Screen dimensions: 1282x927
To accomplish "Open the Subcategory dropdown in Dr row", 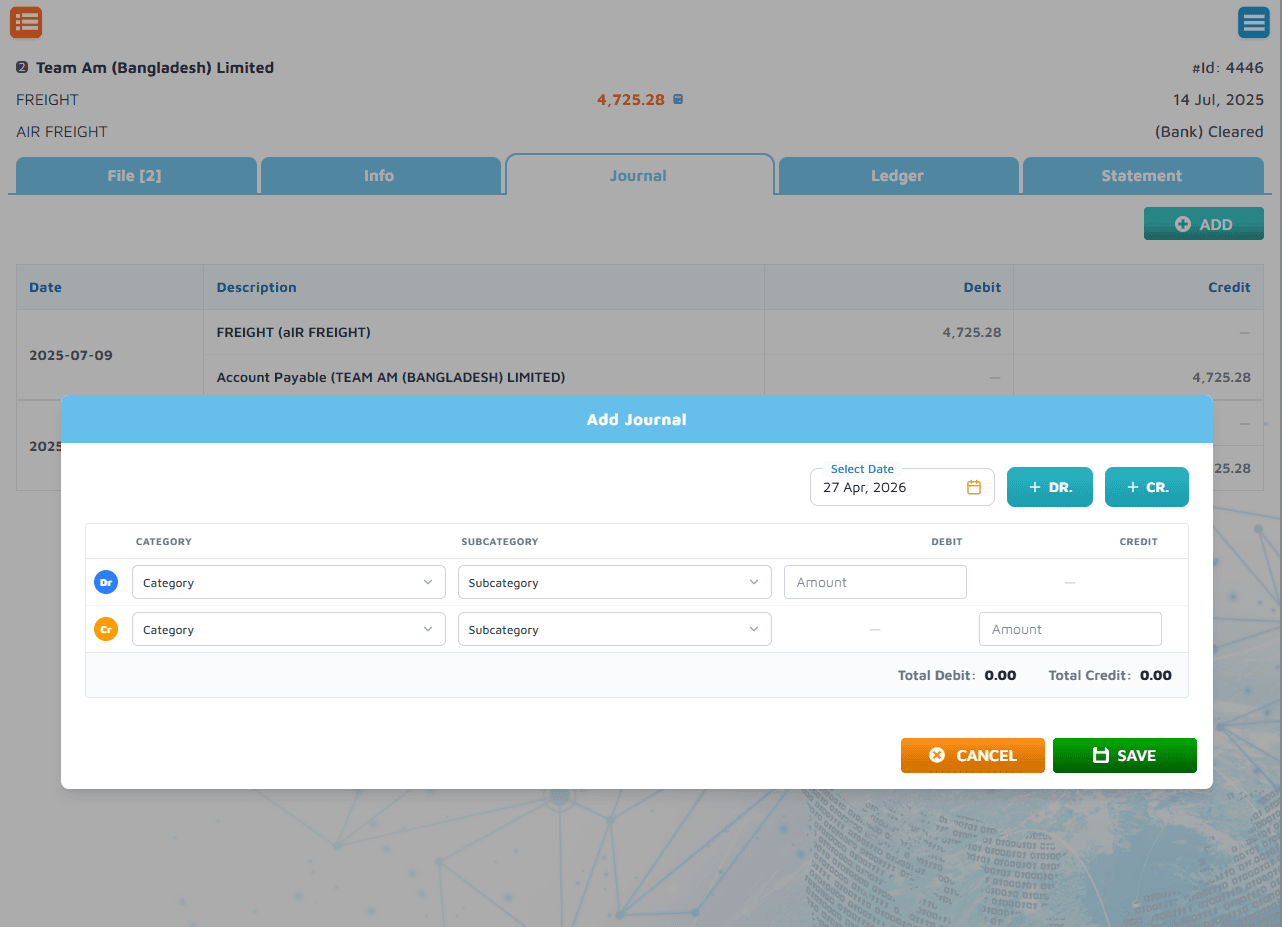I will [x=615, y=582].
